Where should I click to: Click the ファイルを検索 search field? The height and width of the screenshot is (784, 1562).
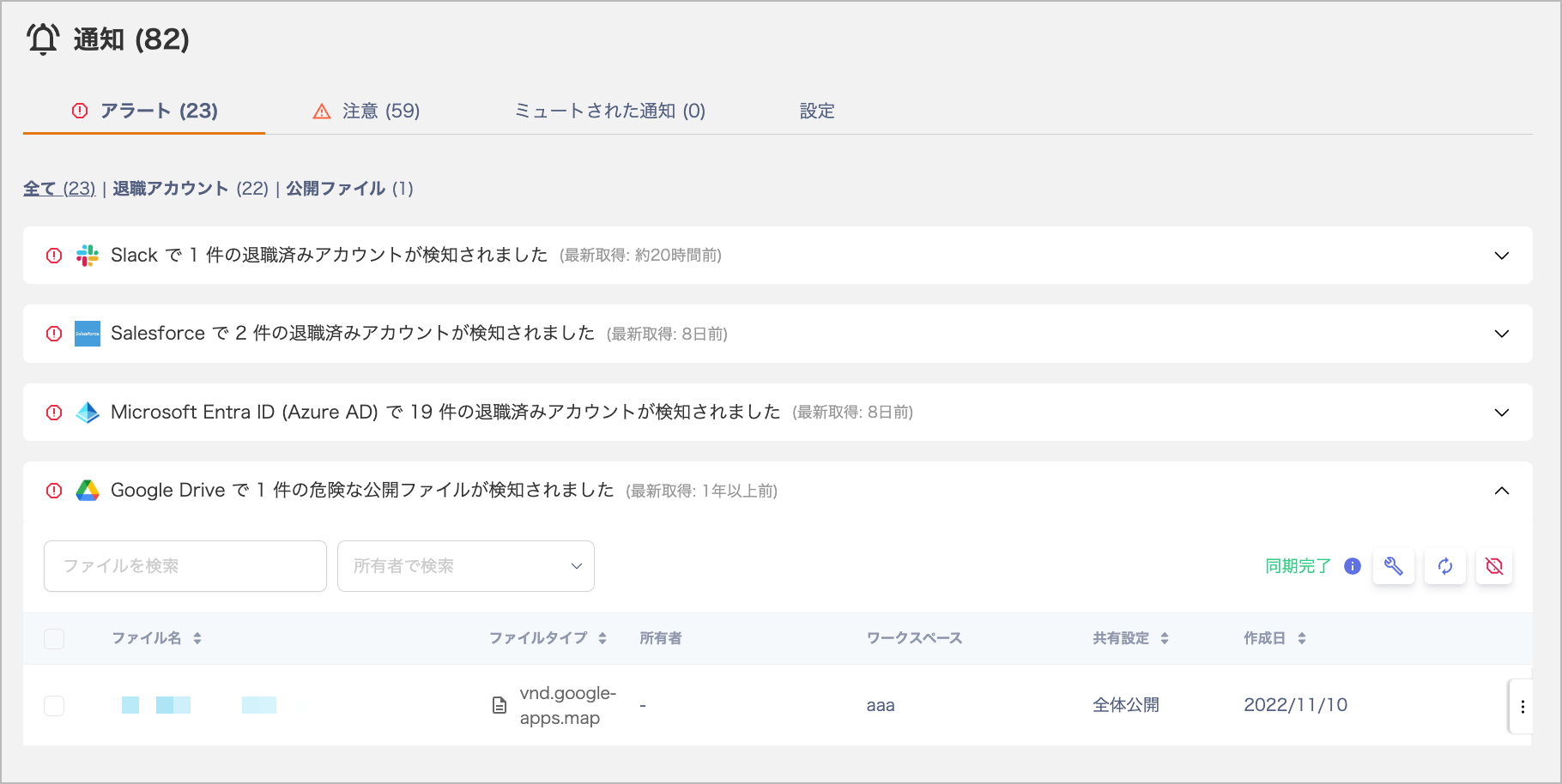[x=185, y=566]
